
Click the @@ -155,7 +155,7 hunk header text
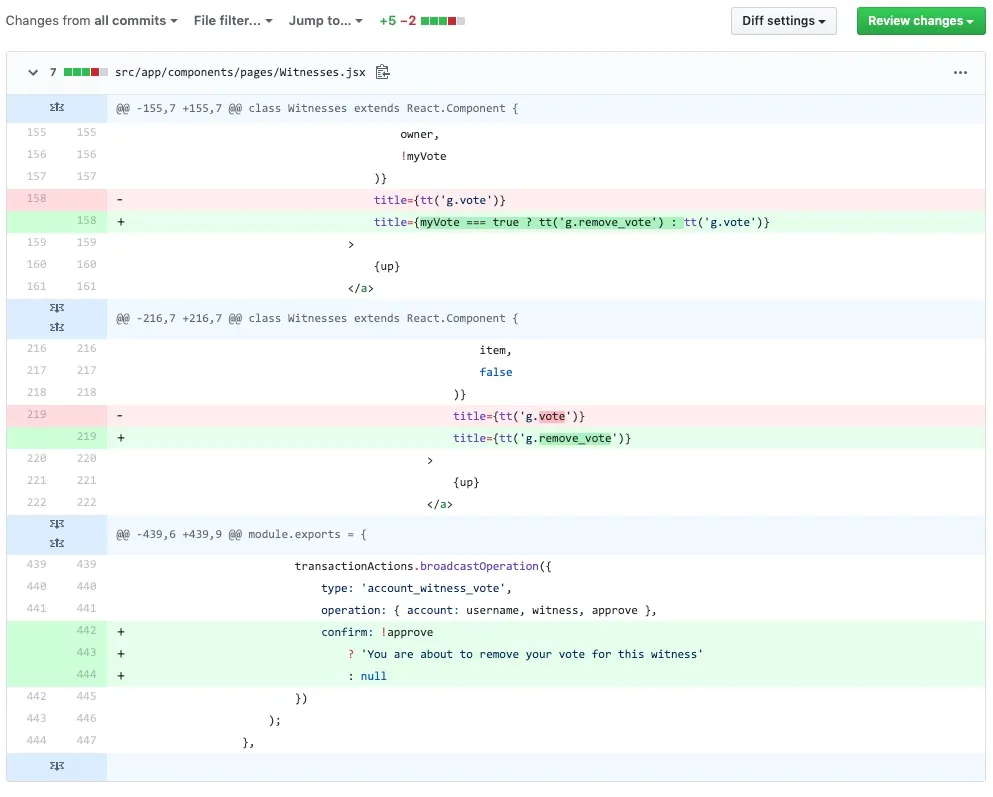(317, 108)
